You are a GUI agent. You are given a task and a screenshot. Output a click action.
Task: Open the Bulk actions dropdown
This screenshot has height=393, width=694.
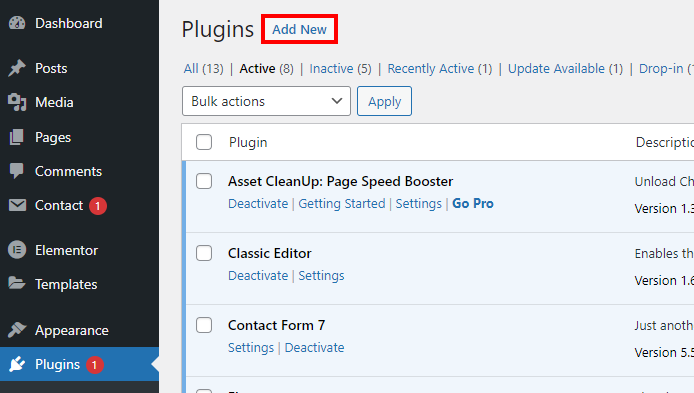[266, 101]
